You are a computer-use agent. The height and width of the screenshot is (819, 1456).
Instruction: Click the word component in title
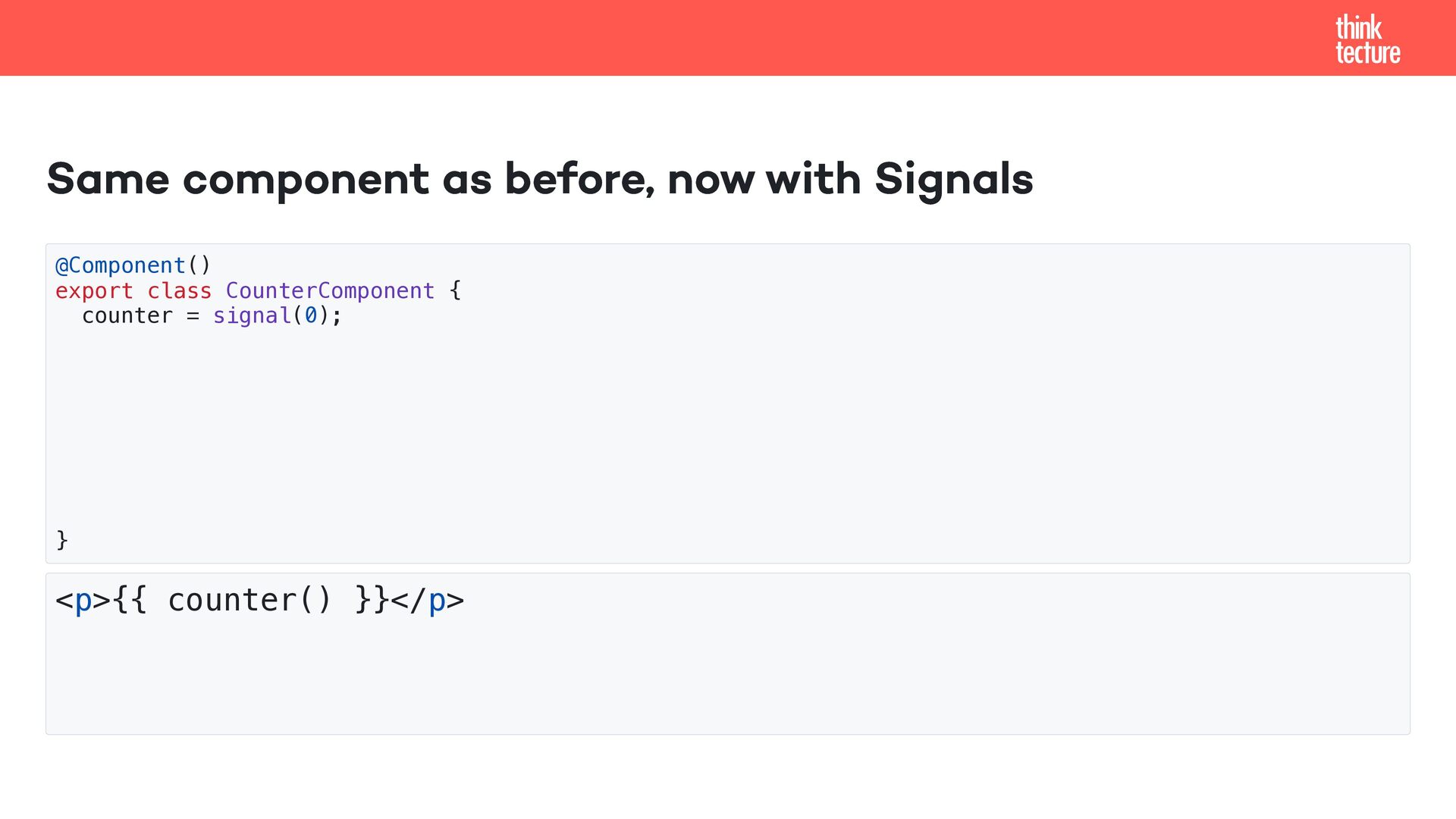coord(306,180)
